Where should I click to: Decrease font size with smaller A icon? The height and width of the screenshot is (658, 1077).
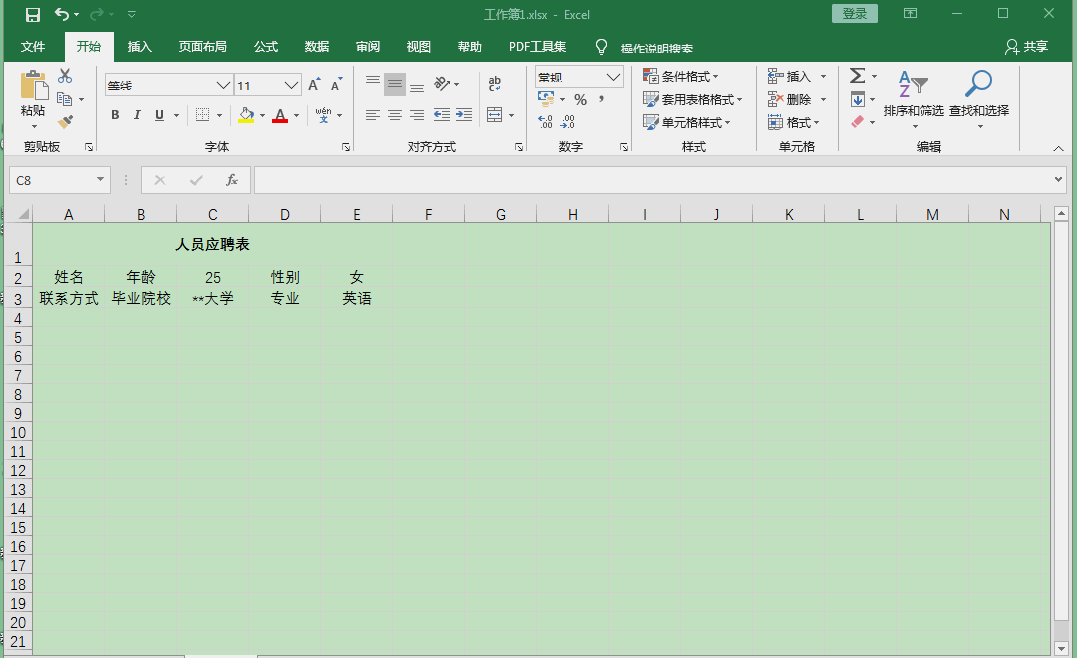pos(336,85)
